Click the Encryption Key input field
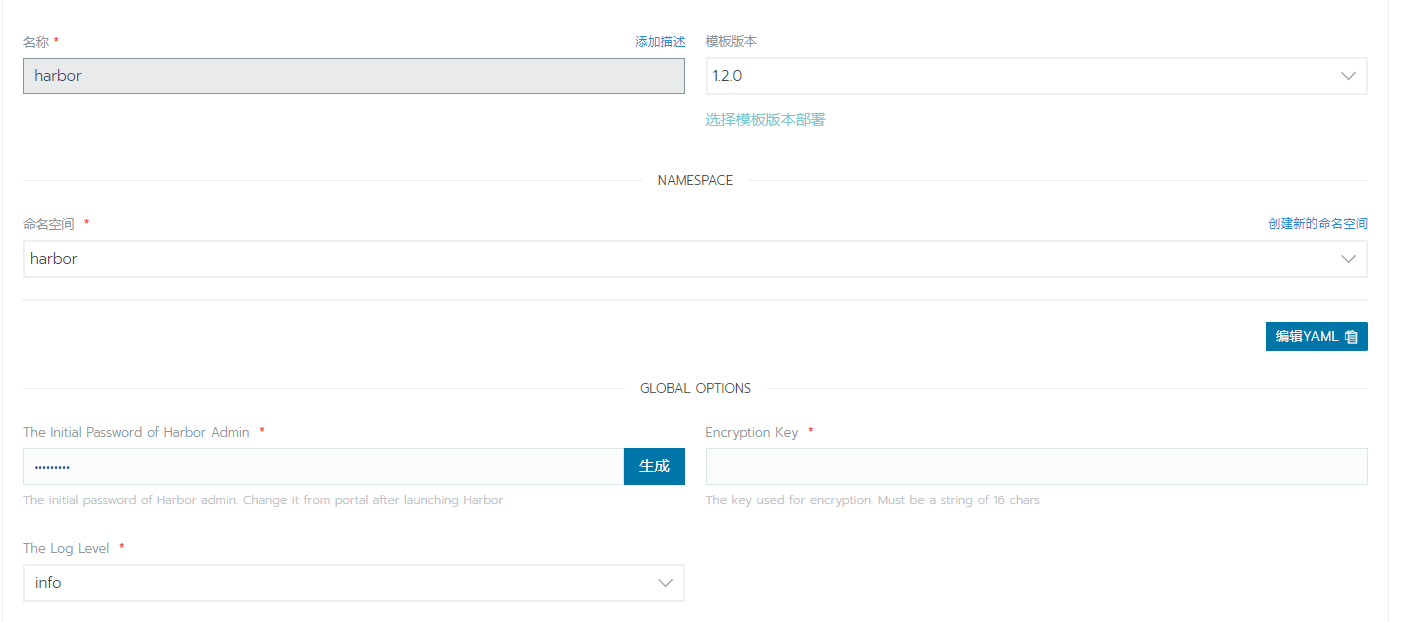 (1036, 466)
